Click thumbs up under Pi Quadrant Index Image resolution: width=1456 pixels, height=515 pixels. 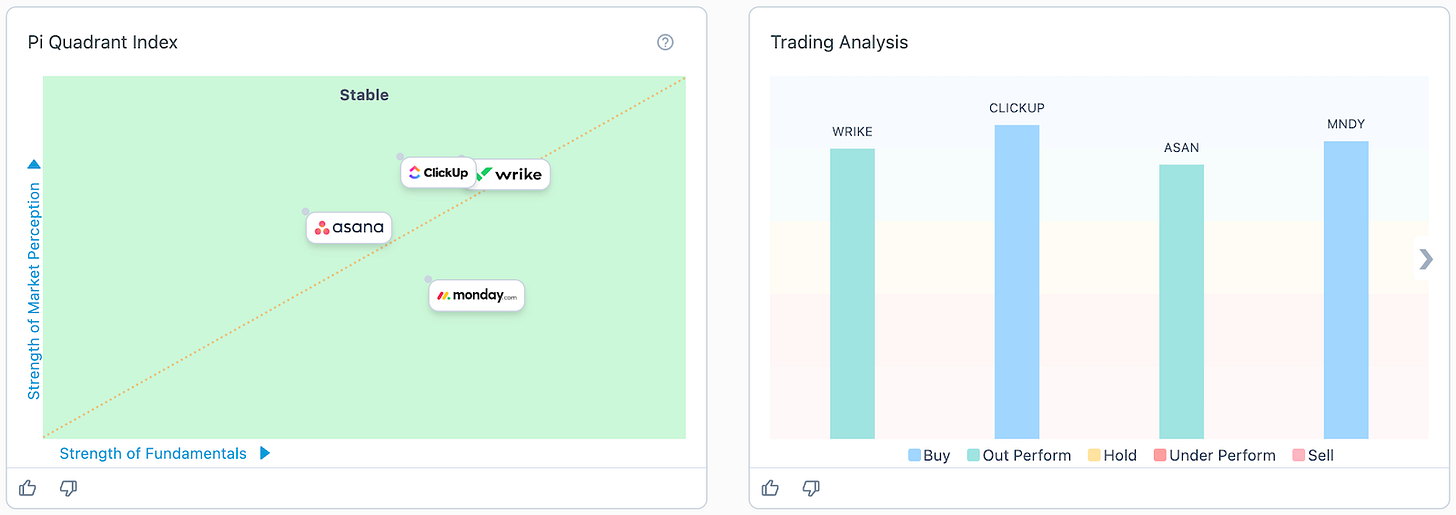(x=28, y=488)
